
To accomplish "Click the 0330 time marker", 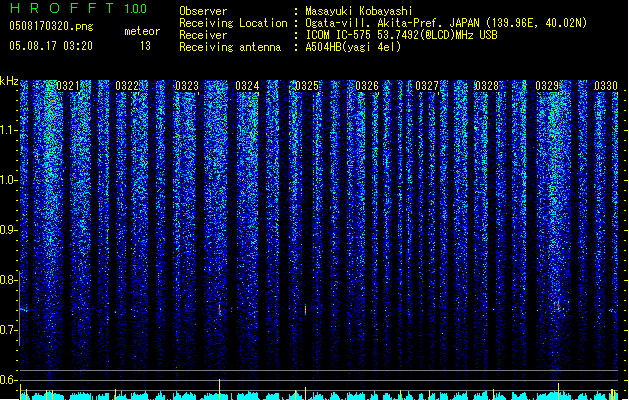I will click(606, 86).
